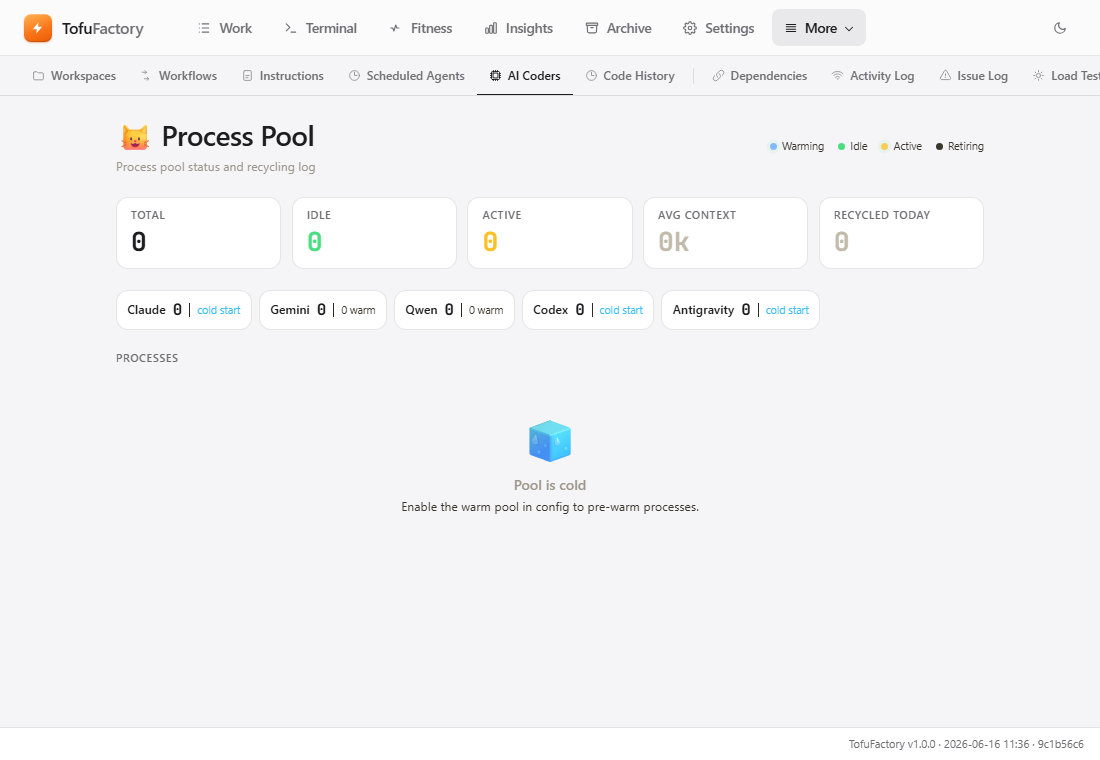The width and height of the screenshot is (1100, 760).
Task: Click 'Process pool status and recycling log' subtitle
Action: [215, 167]
